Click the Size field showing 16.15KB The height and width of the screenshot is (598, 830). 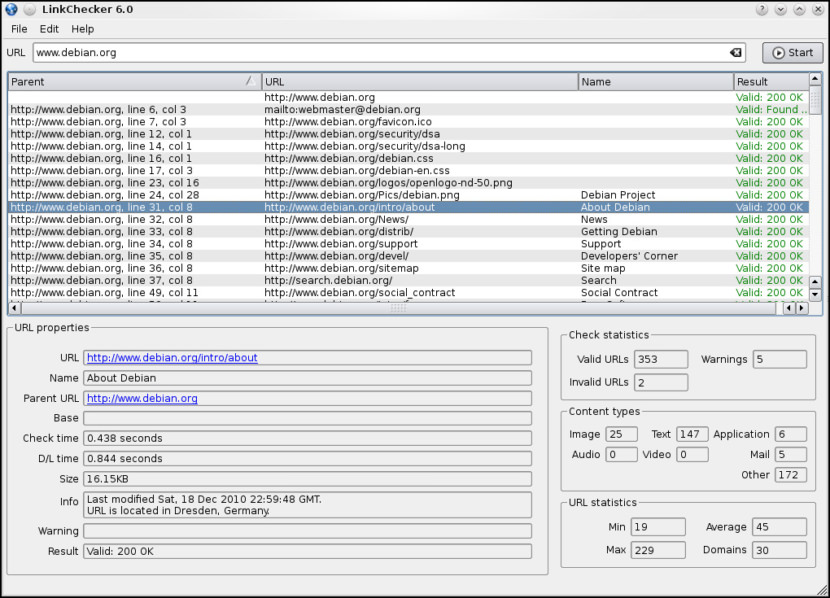pos(307,479)
